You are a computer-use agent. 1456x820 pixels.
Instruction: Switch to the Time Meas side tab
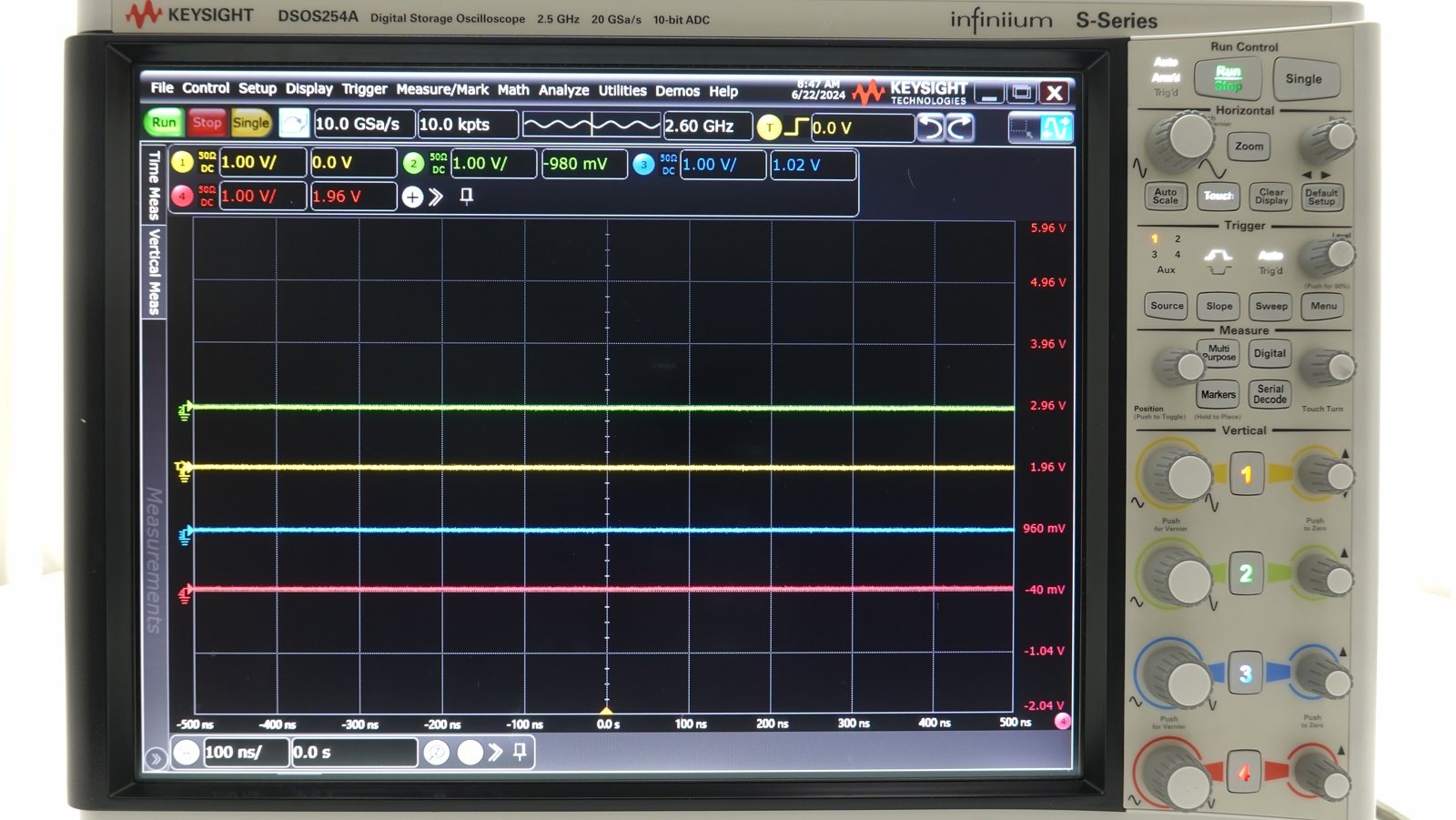154,186
